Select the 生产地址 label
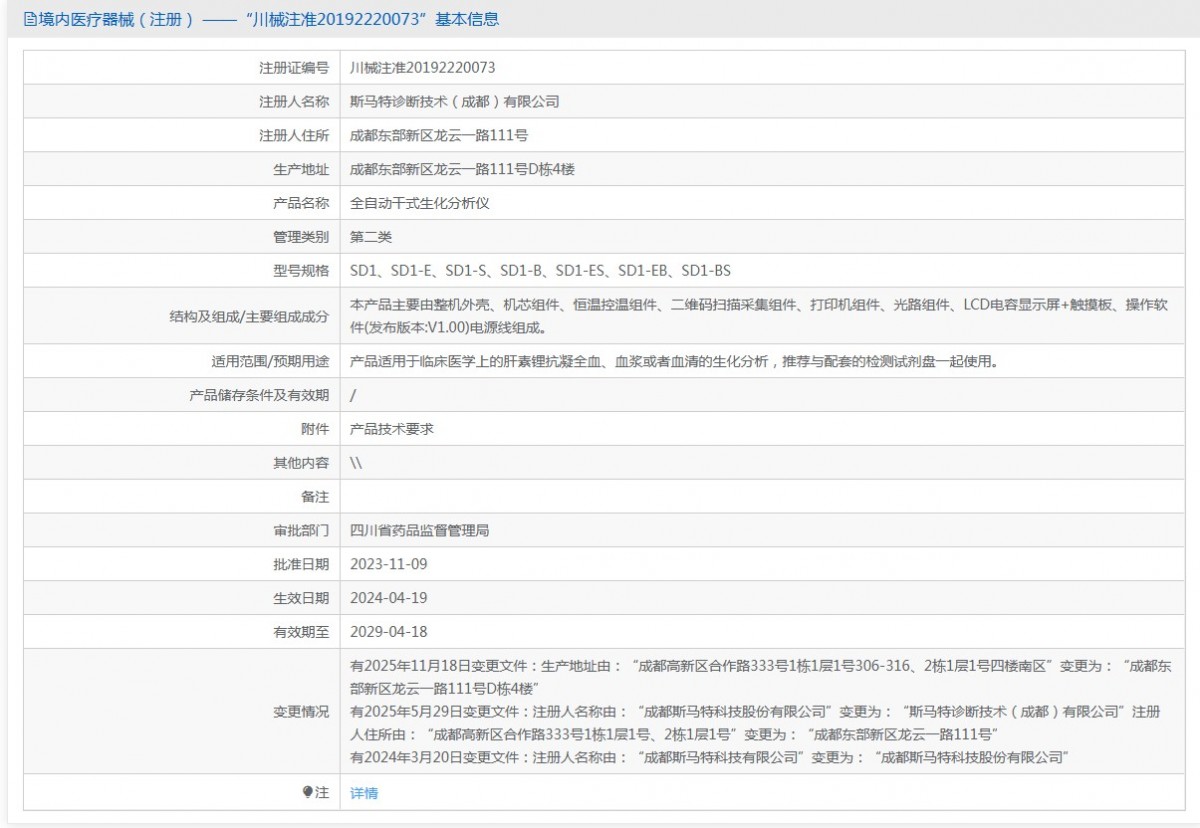This screenshot has height=828, width=1200. tap(301, 169)
